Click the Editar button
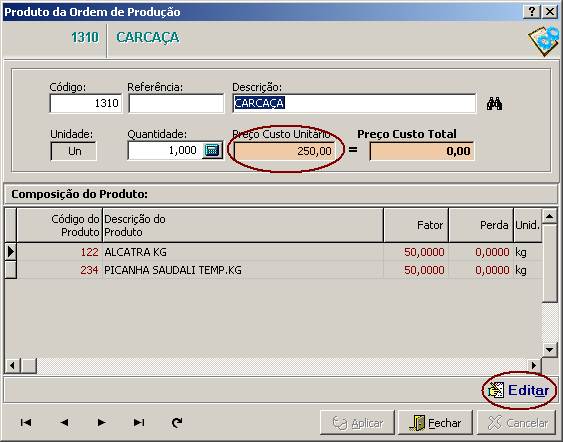 pos(519,390)
